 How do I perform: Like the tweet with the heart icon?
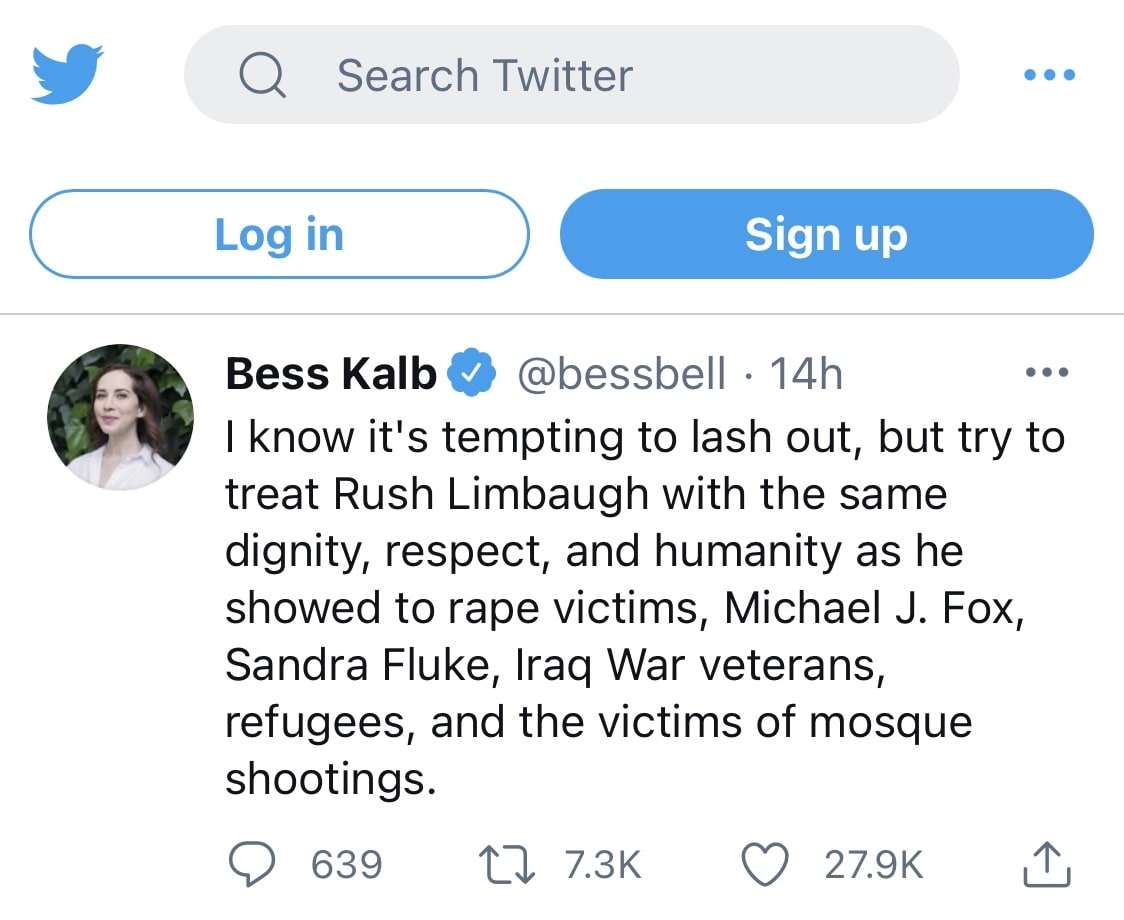click(766, 865)
